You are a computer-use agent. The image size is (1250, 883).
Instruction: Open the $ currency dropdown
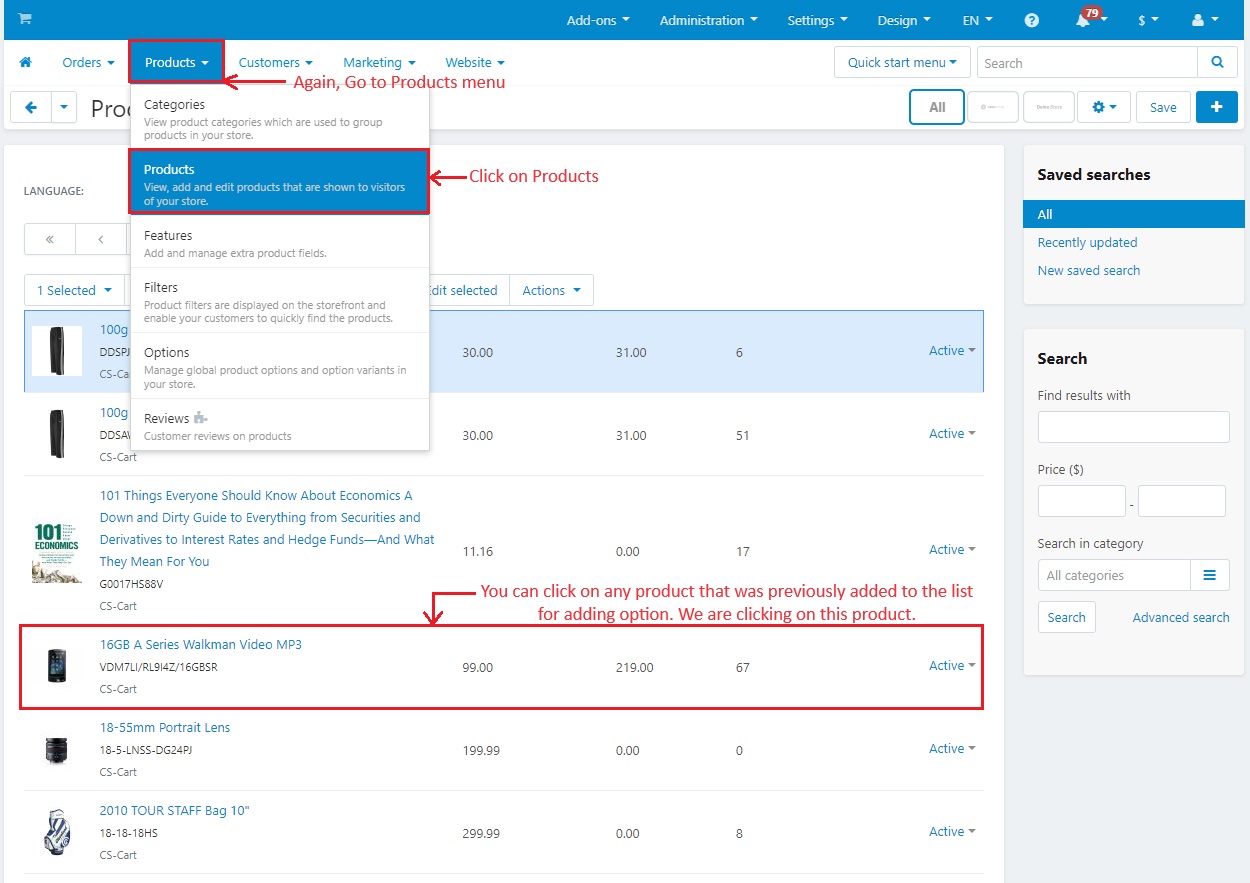click(x=1148, y=20)
